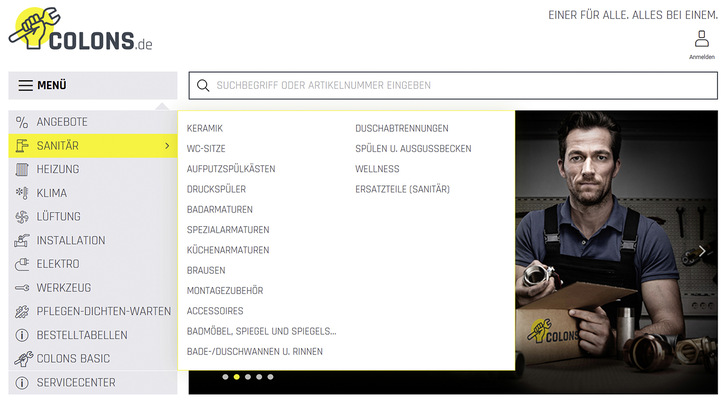Click the search magnifier icon
Image resolution: width=728 pixels, height=403 pixels.
tap(203, 85)
